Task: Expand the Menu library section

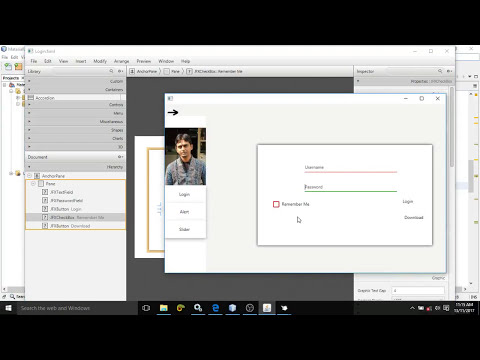Action: (75, 113)
